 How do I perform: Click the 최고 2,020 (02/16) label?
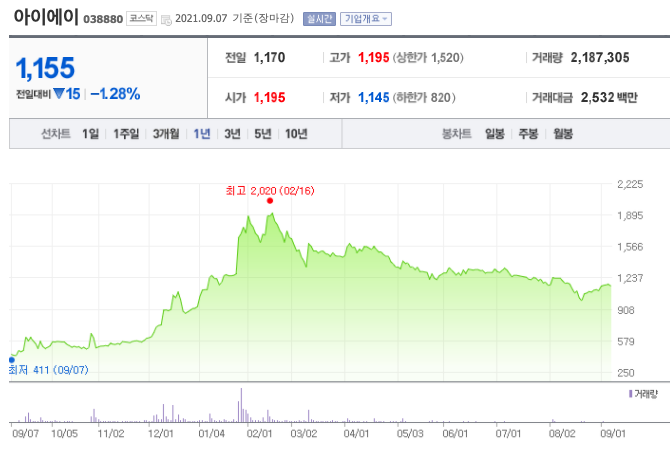click(x=270, y=190)
